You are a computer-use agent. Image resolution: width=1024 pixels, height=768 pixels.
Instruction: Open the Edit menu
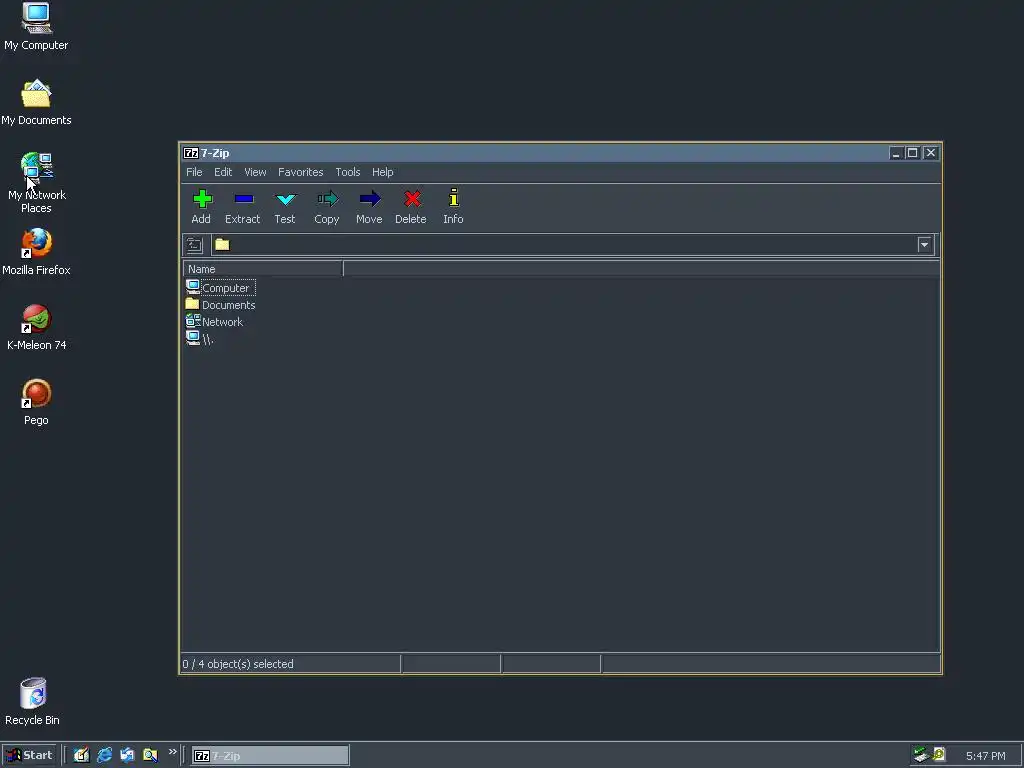tap(223, 172)
